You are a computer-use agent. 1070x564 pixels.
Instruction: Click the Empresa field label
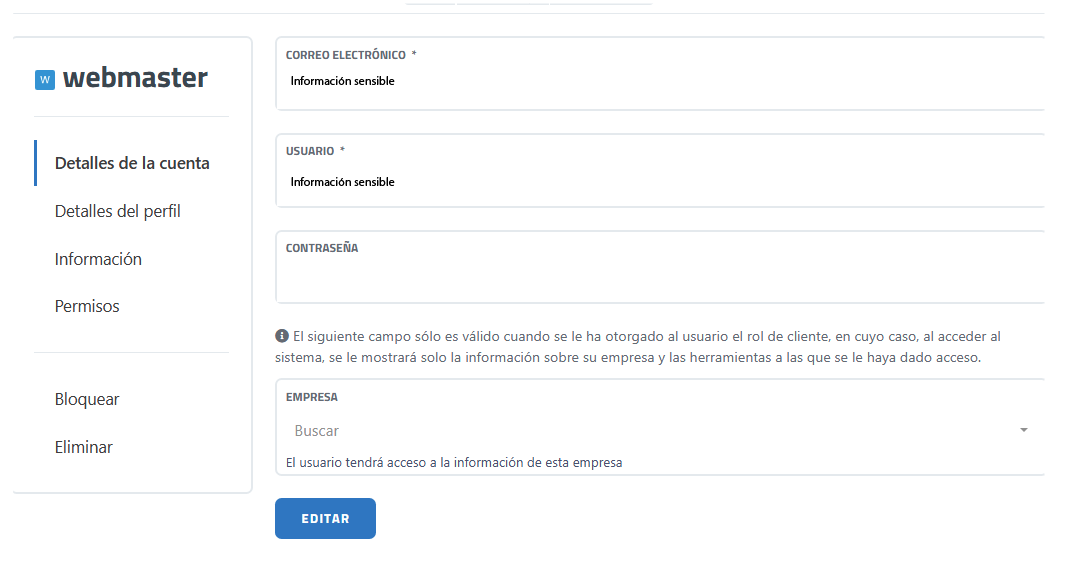pyautogui.click(x=312, y=397)
